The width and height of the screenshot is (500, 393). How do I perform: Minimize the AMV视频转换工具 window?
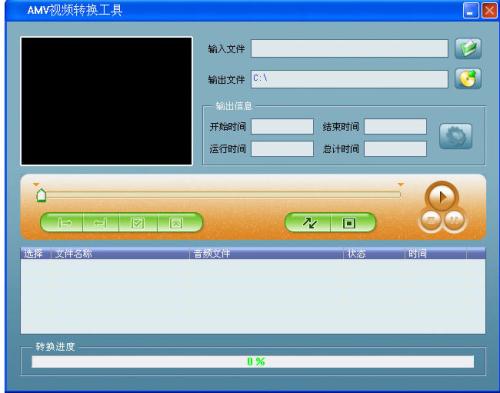471,11
